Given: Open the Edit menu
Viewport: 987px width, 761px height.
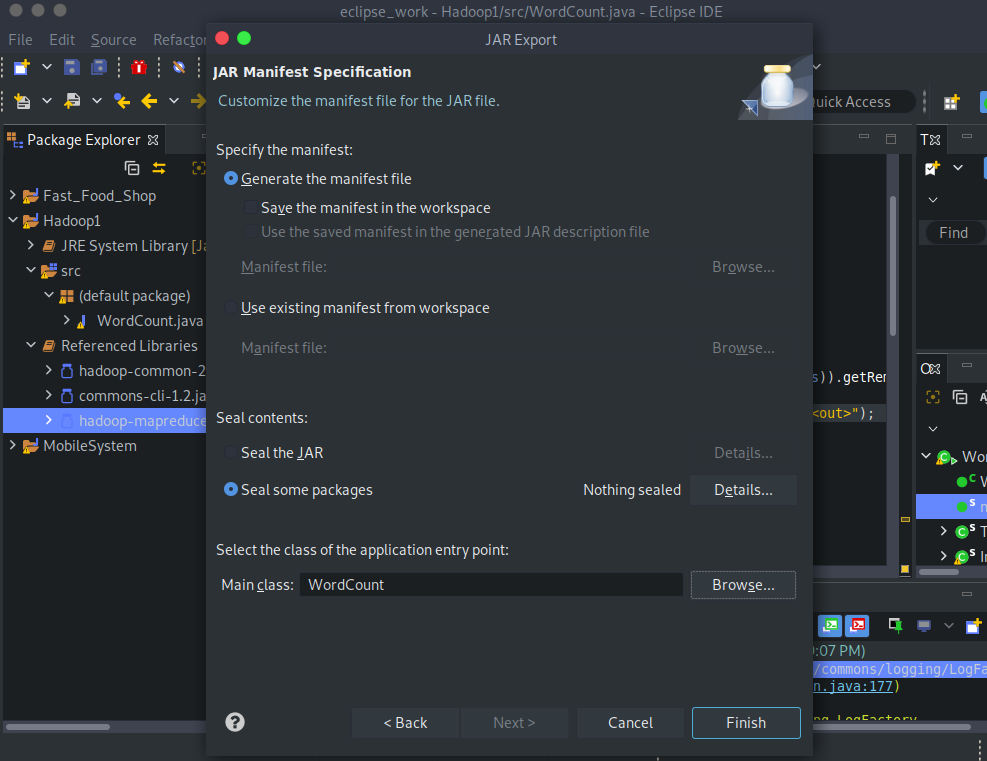Looking at the screenshot, I should (x=62, y=40).
